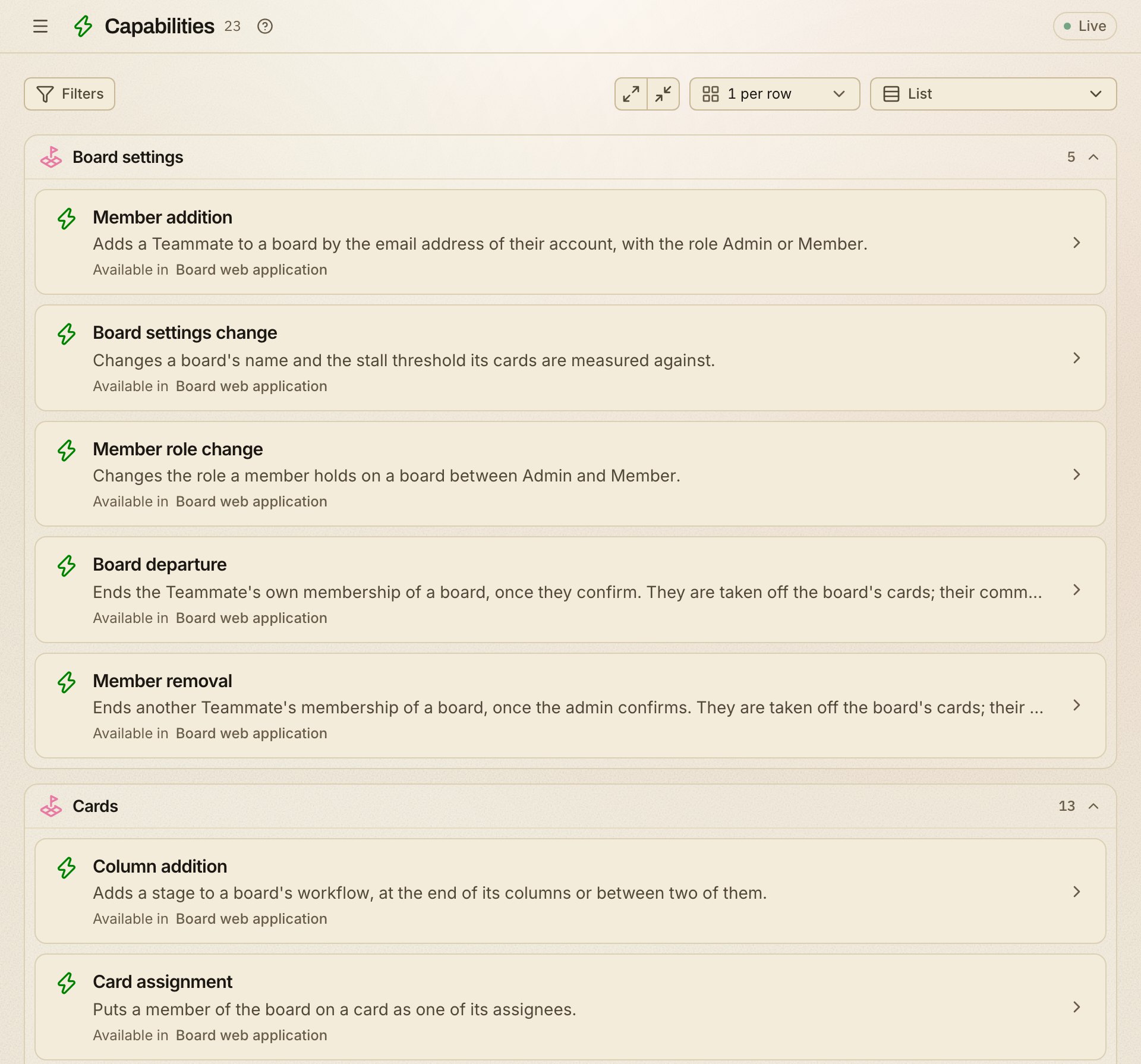Screen dimensions: 1141x1064
Task: Open Board departure chevron arrow
Action: coord(1076,590)
